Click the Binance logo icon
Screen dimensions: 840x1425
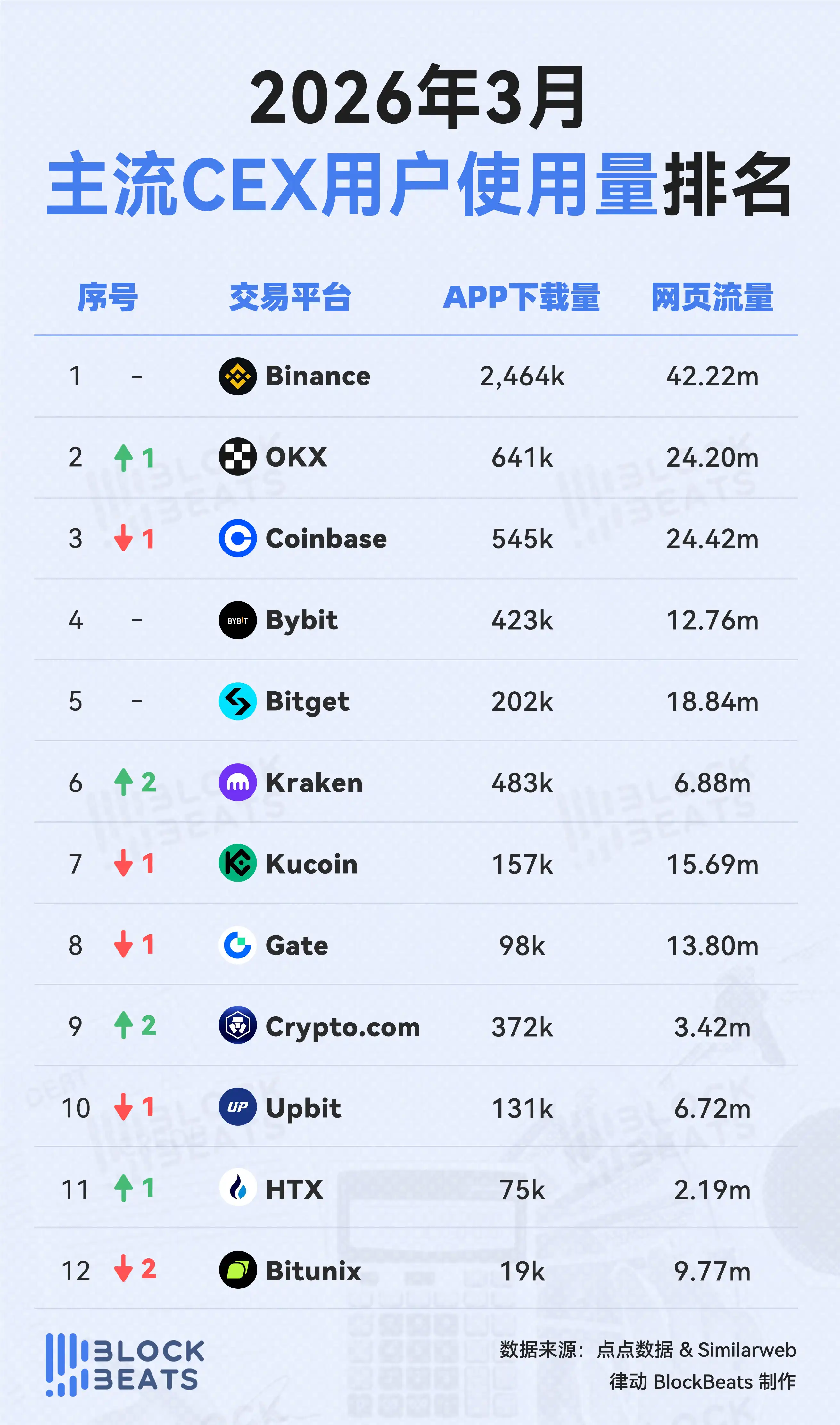pos(238,376)
